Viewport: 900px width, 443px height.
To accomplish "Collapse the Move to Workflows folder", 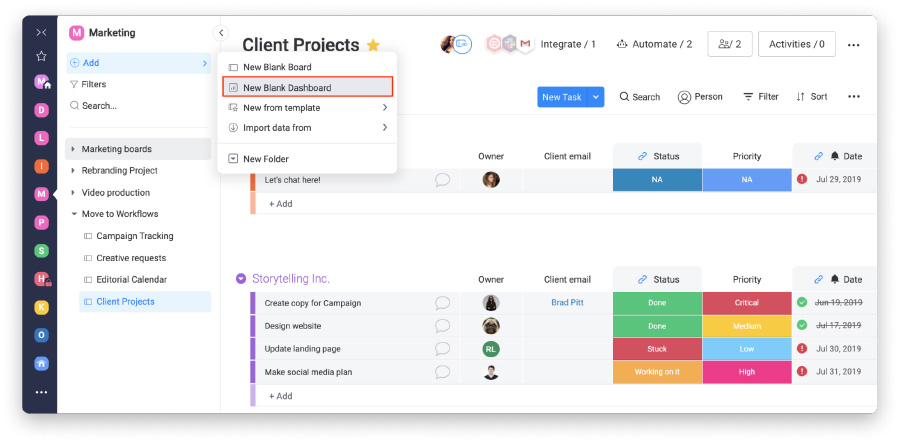I will point(73,214).
